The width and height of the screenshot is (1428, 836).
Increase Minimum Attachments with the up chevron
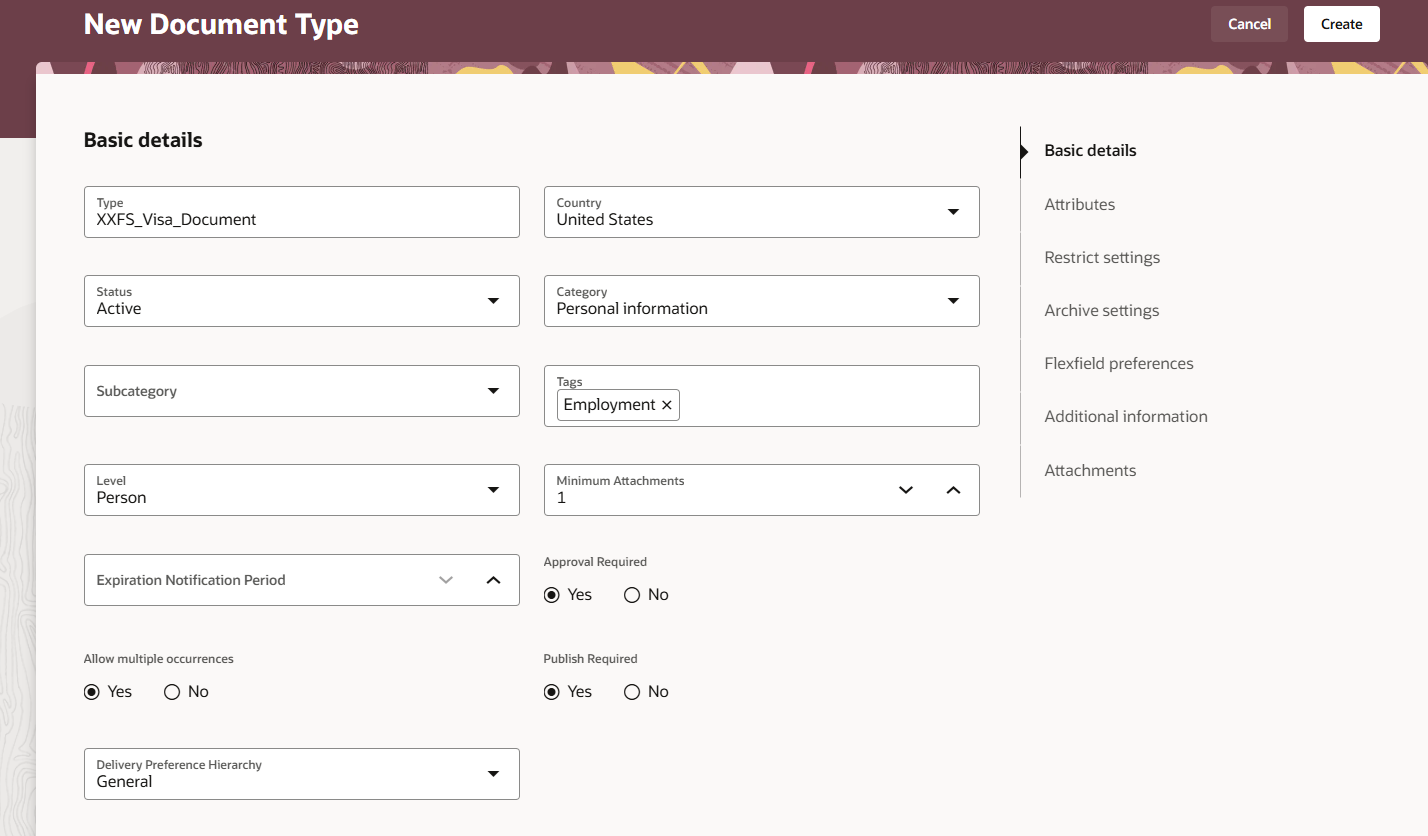pos(953,490)
